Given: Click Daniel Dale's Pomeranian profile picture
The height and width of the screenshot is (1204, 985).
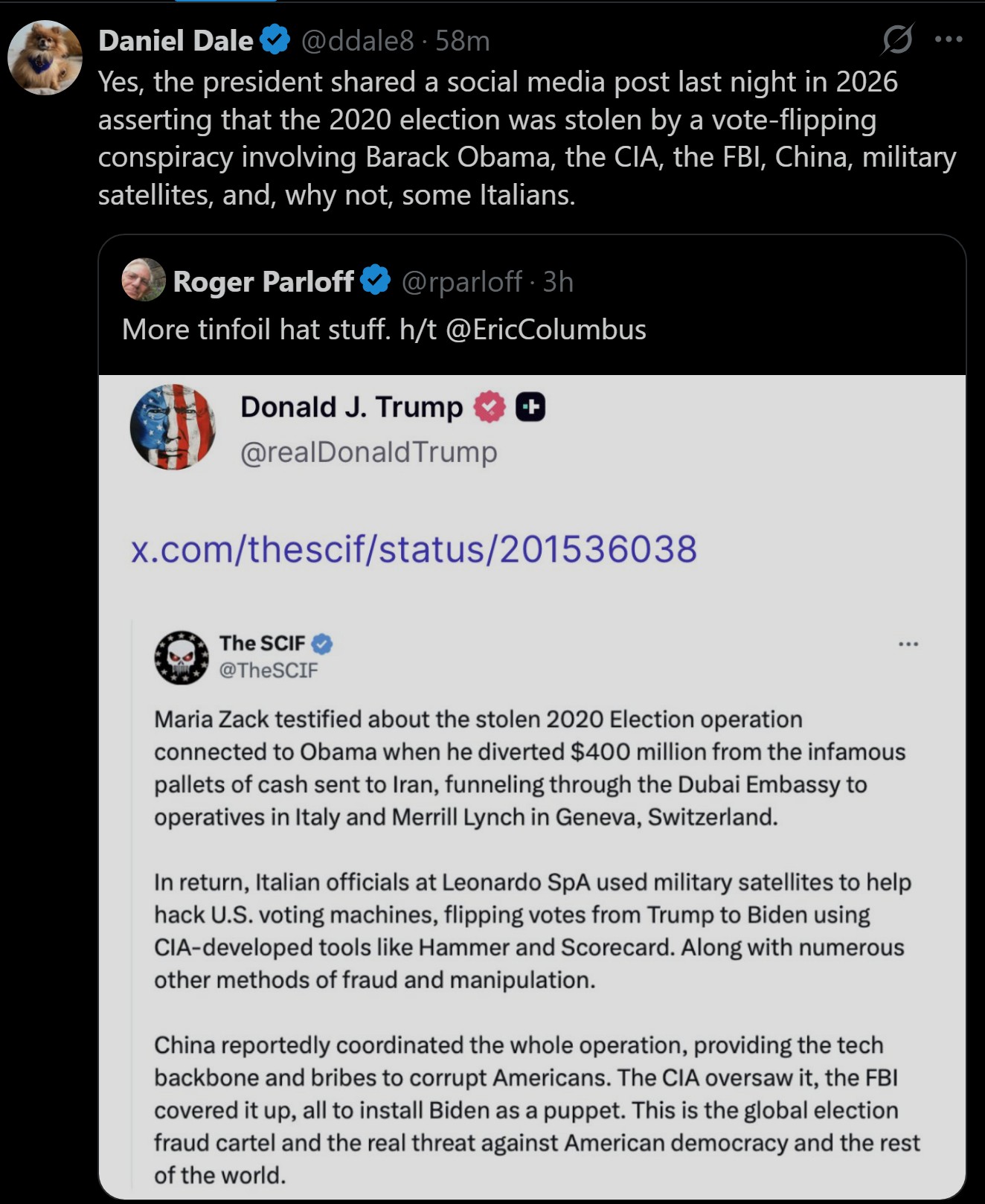Looking at the screenshot, I should [45, 57].
